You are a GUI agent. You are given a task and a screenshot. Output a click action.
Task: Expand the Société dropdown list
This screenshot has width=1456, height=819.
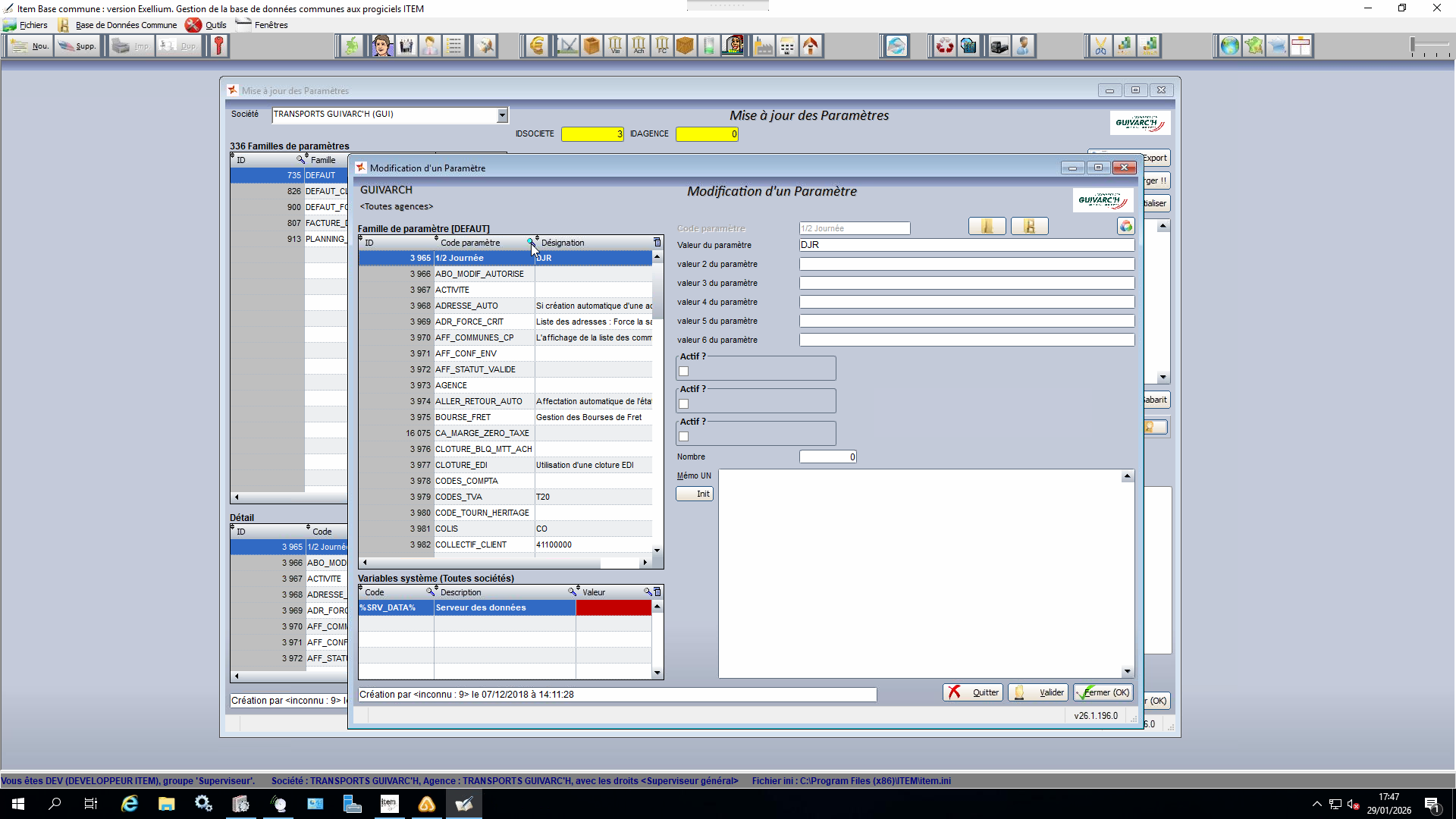502,115
